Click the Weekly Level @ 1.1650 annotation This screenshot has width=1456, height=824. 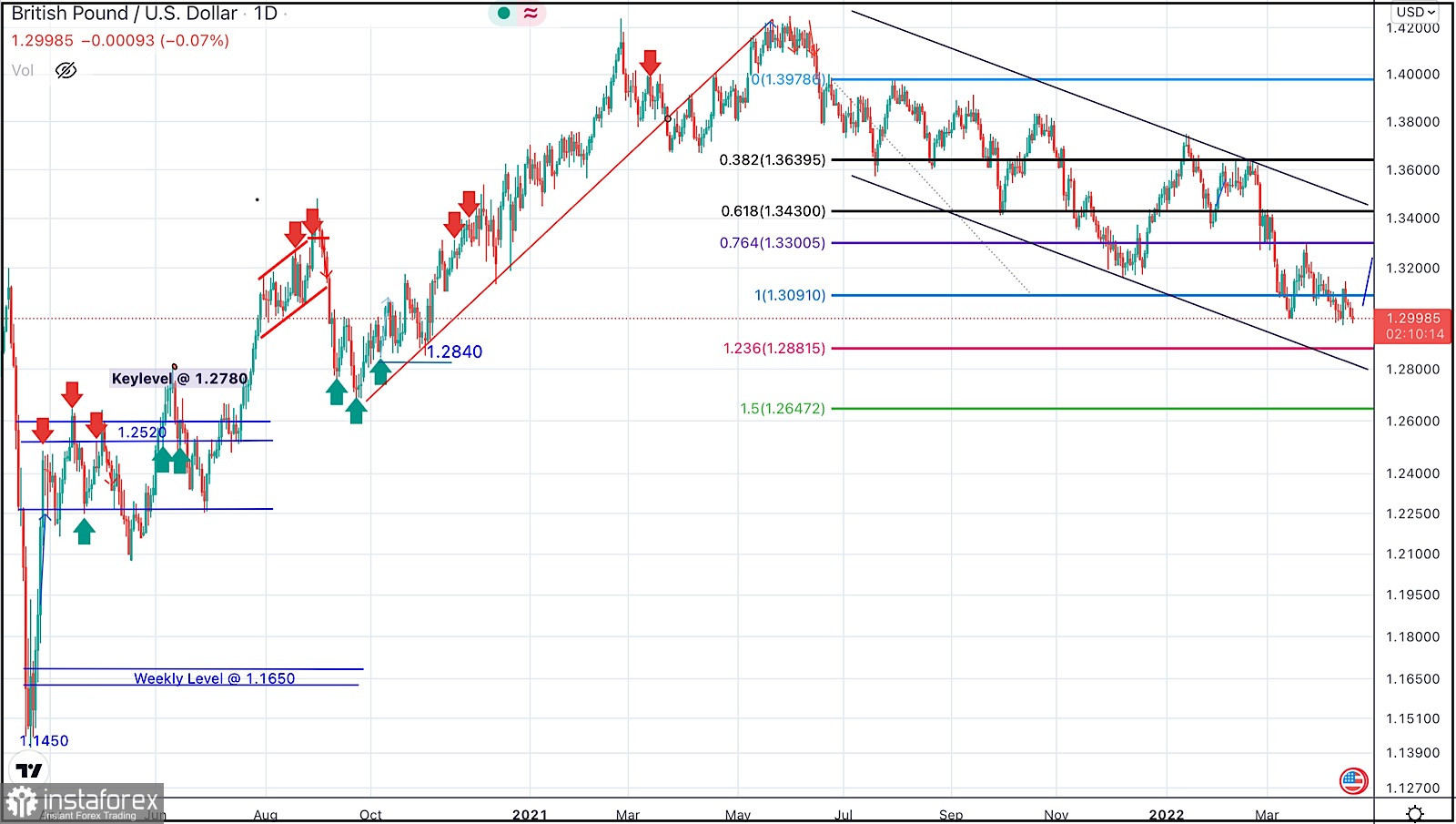[215, 678]
